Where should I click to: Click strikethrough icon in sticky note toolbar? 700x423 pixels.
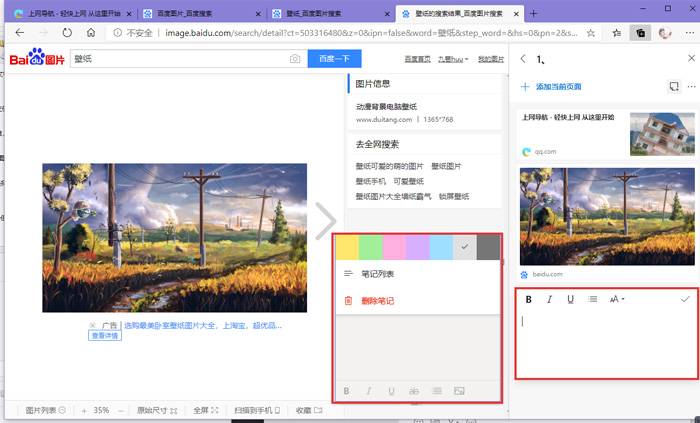point(414,391)
